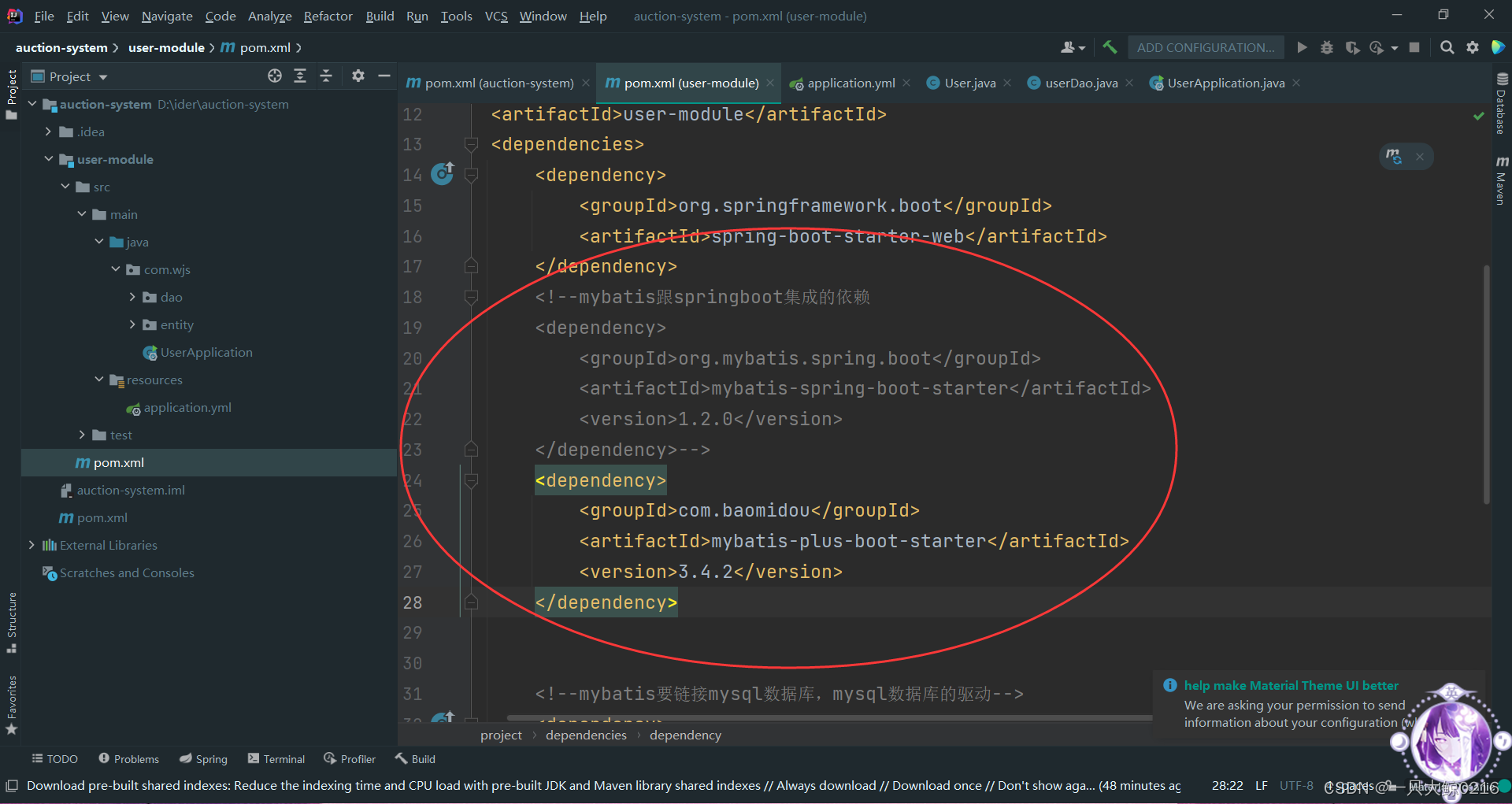The height and width of the screenshot is (804, 1512).
Task: Open Search Everywhere magnifier icon
Action: (x=1447, y=47)
